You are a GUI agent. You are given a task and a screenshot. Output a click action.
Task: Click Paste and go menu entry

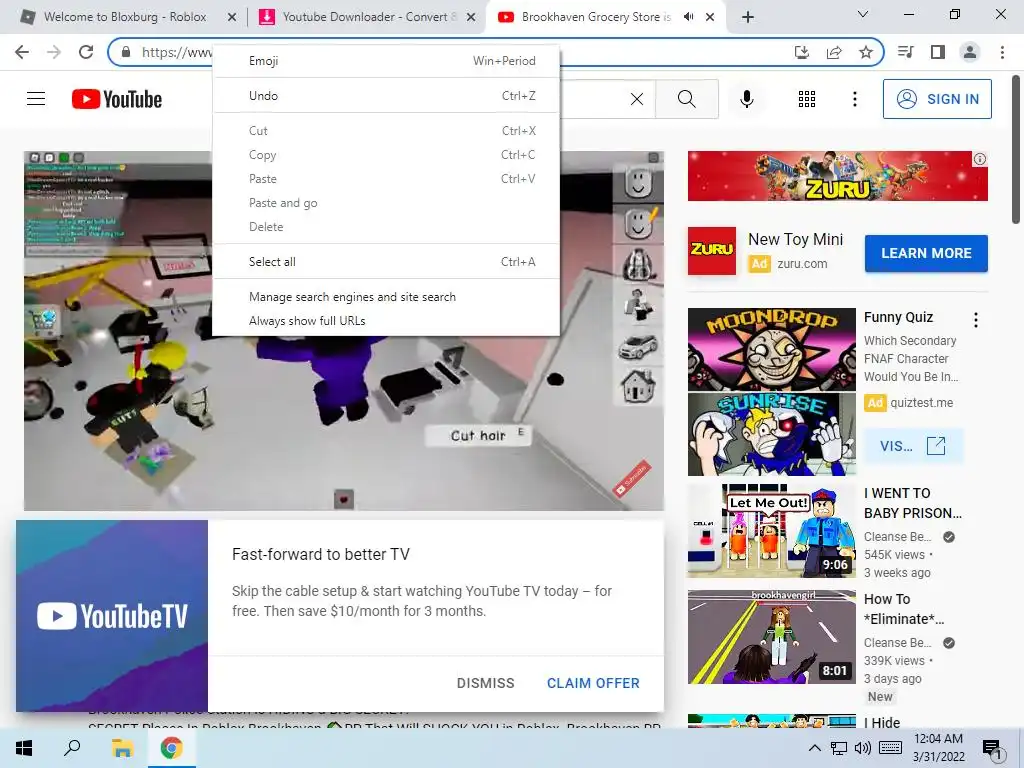[386, 203]
